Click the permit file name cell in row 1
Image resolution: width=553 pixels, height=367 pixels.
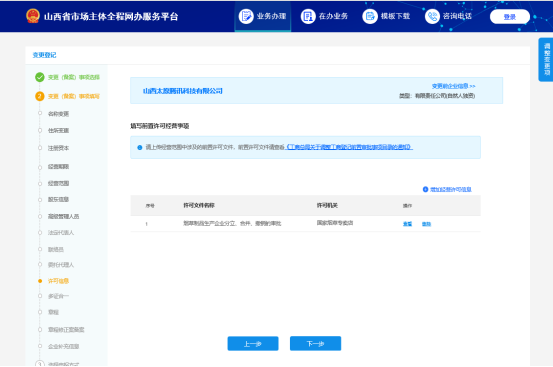[x=232, y=224]
